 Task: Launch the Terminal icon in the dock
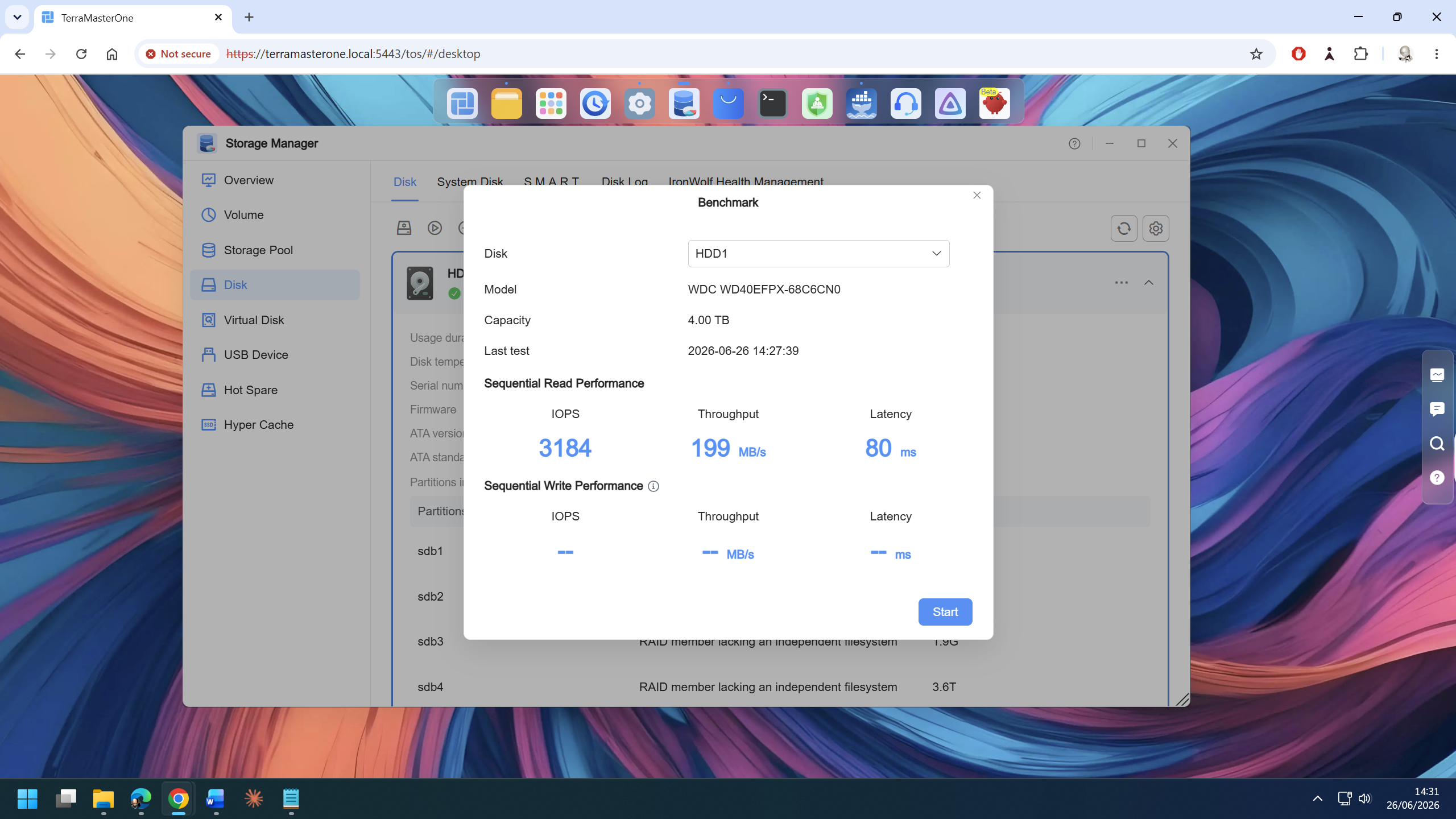[x=772, y=104]
